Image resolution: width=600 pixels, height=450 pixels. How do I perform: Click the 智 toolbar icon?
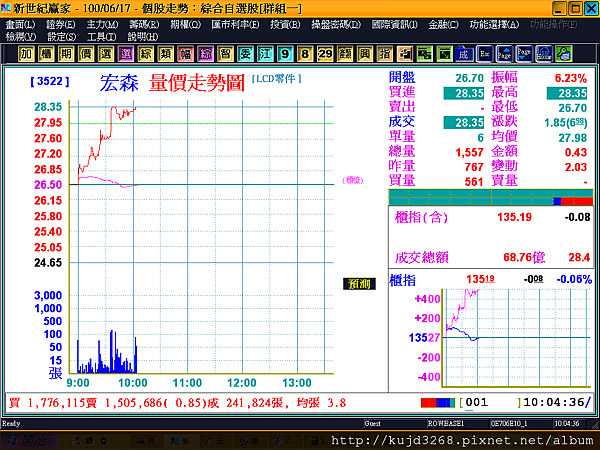click(x=225, y=54)
